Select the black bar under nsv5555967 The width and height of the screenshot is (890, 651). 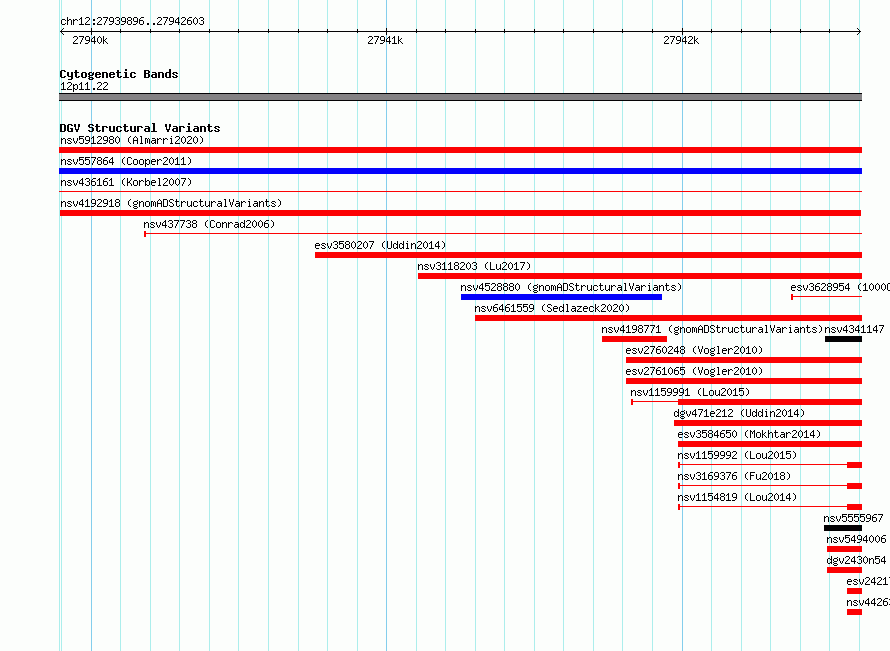pyautogui.click(x=843, y=528)
